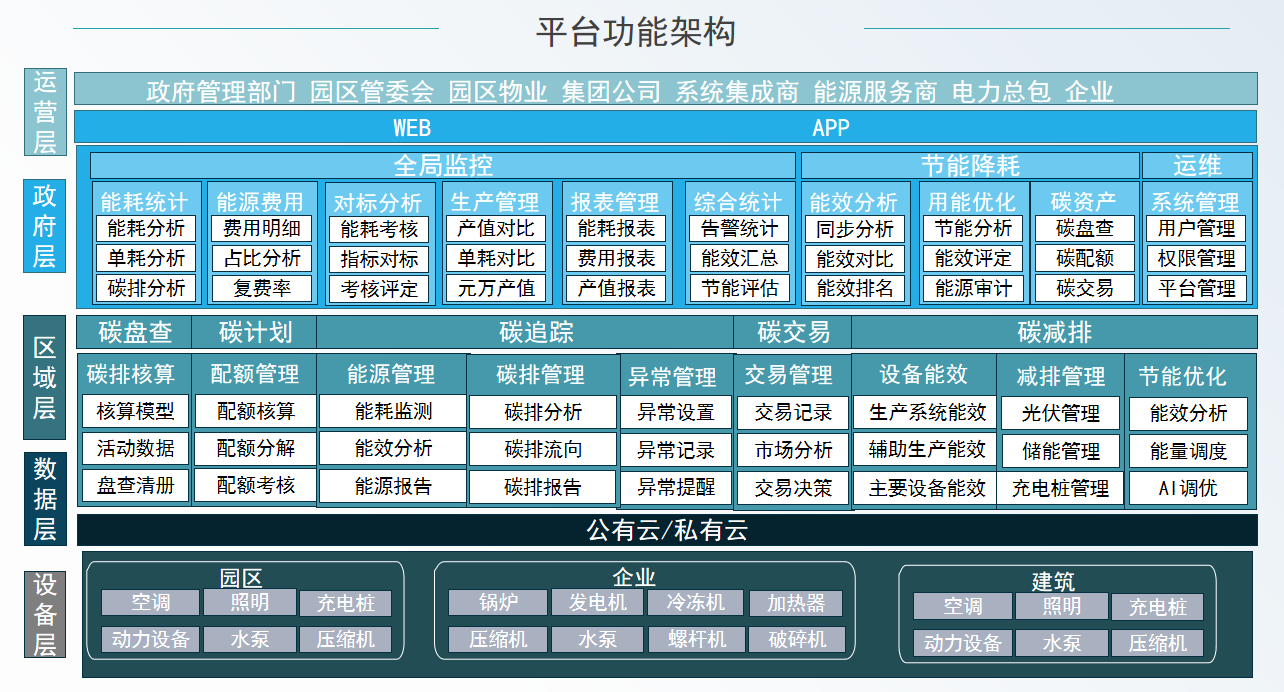Select the 费用明细 box
The height and width of the screenshot is (692, 1284).
point(262,228)
